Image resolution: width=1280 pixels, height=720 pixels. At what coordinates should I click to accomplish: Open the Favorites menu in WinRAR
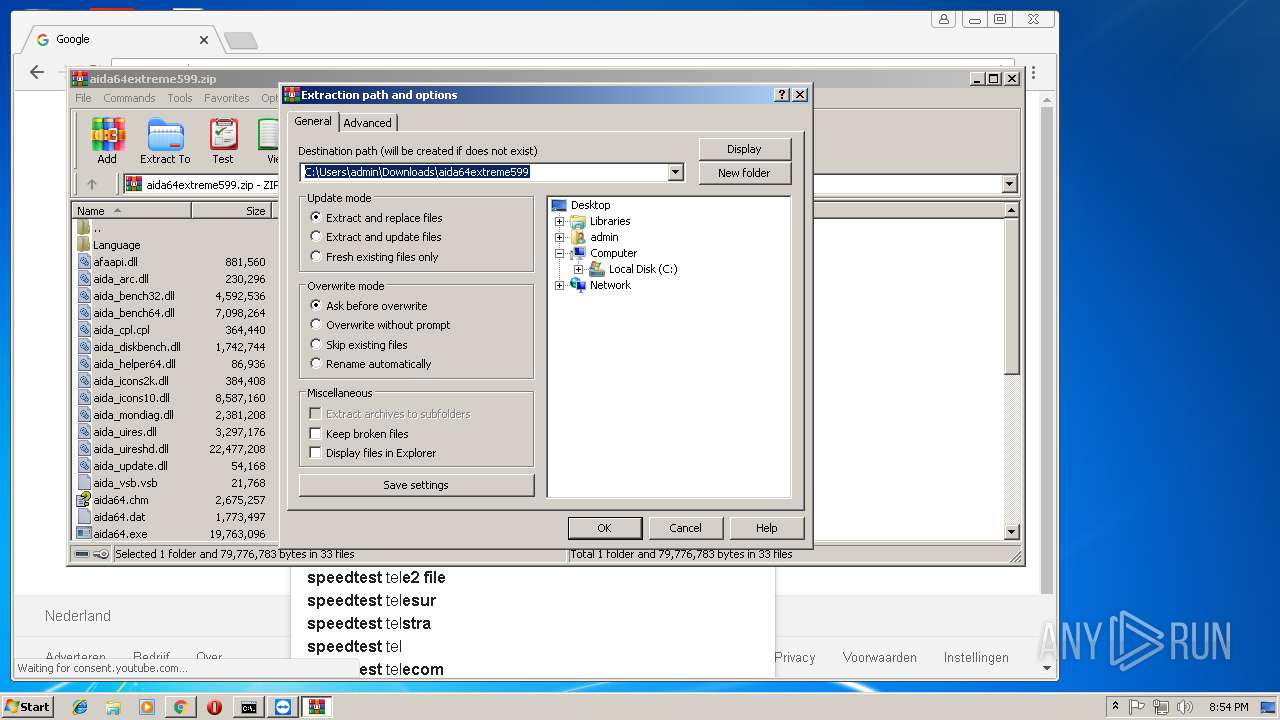pyautogui.click(x=227, y=98)
